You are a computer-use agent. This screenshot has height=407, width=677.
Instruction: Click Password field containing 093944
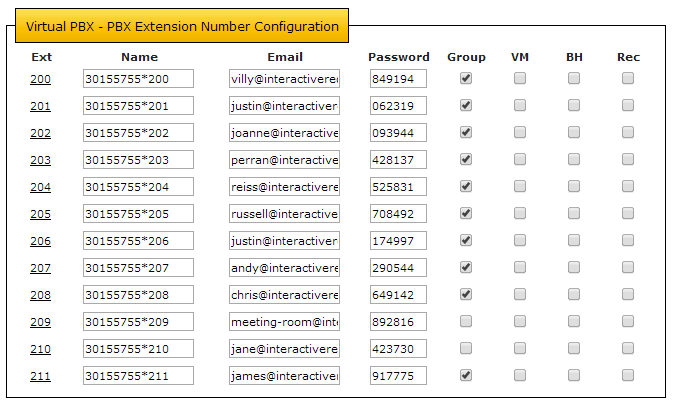(x=399, y=133)
